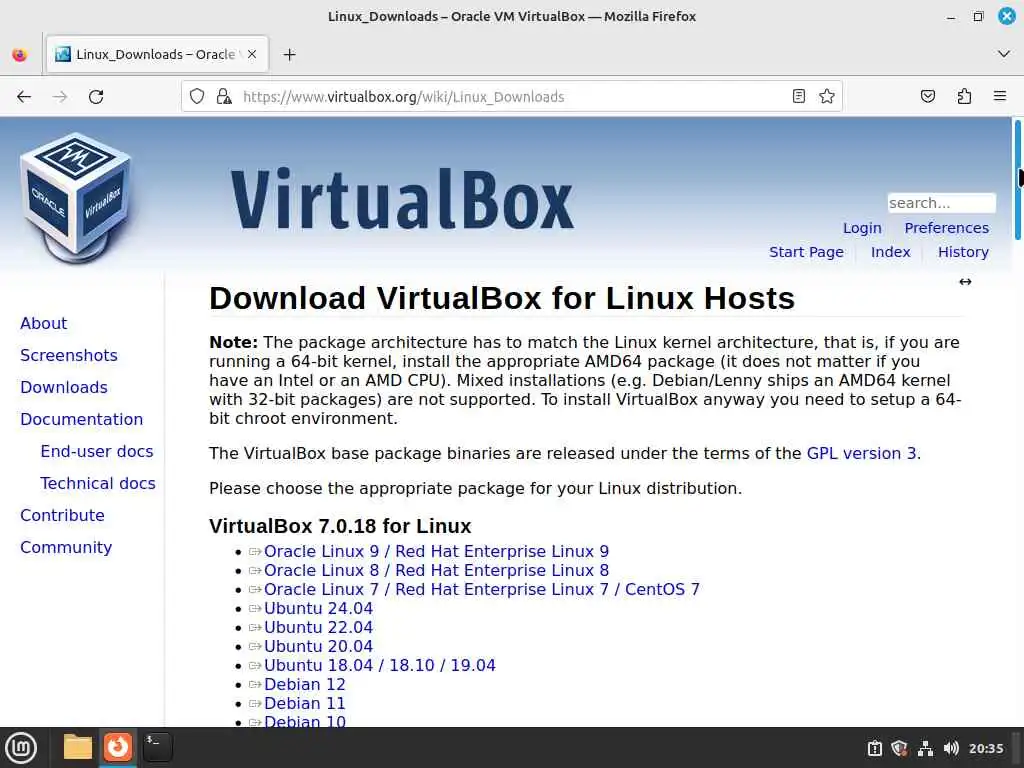
Task: Reload the current page
Action: coord(96,97)
